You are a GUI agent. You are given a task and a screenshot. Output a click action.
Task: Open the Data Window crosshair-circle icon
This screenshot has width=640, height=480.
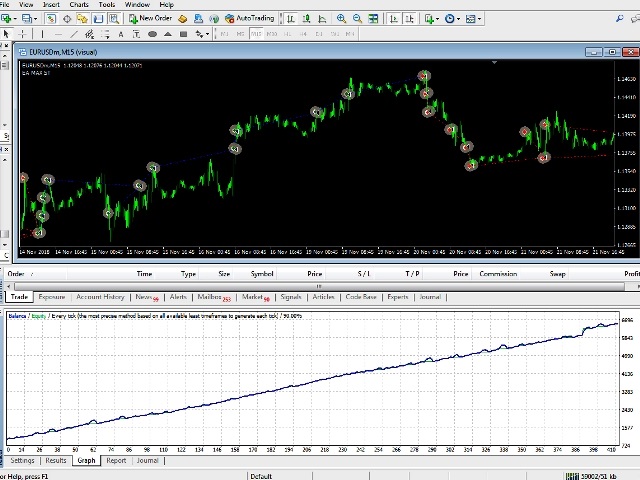(x=67, y=18)
